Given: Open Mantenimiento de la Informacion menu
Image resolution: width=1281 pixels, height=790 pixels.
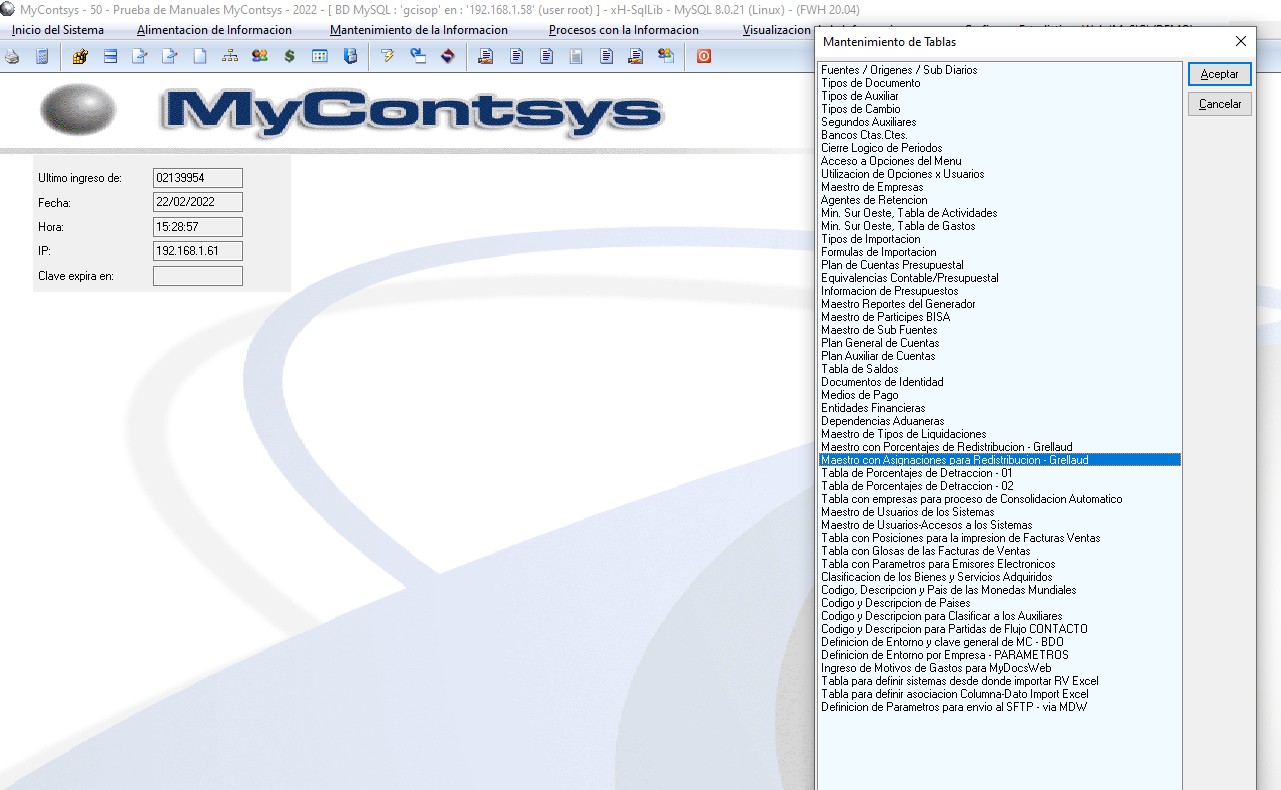Looking at the screenshot, I should click(418, 30).
